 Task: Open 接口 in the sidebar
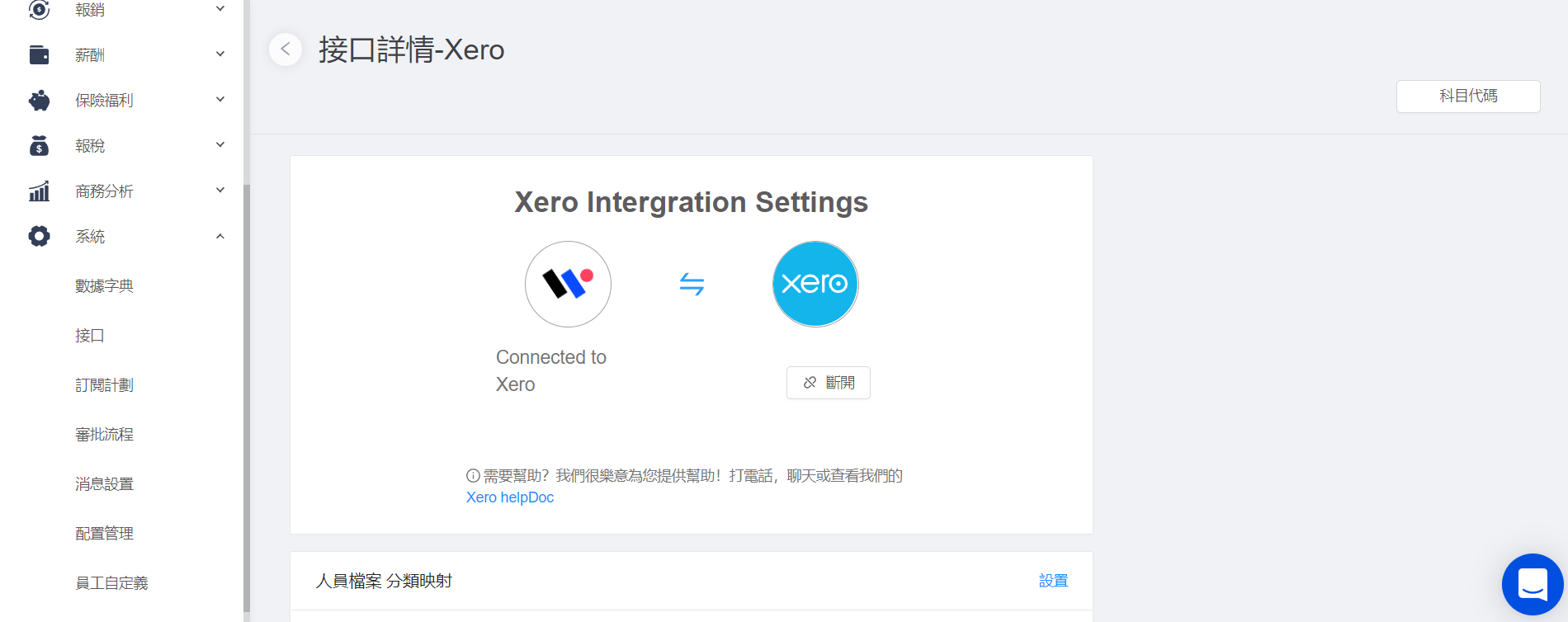pos(90,336)
